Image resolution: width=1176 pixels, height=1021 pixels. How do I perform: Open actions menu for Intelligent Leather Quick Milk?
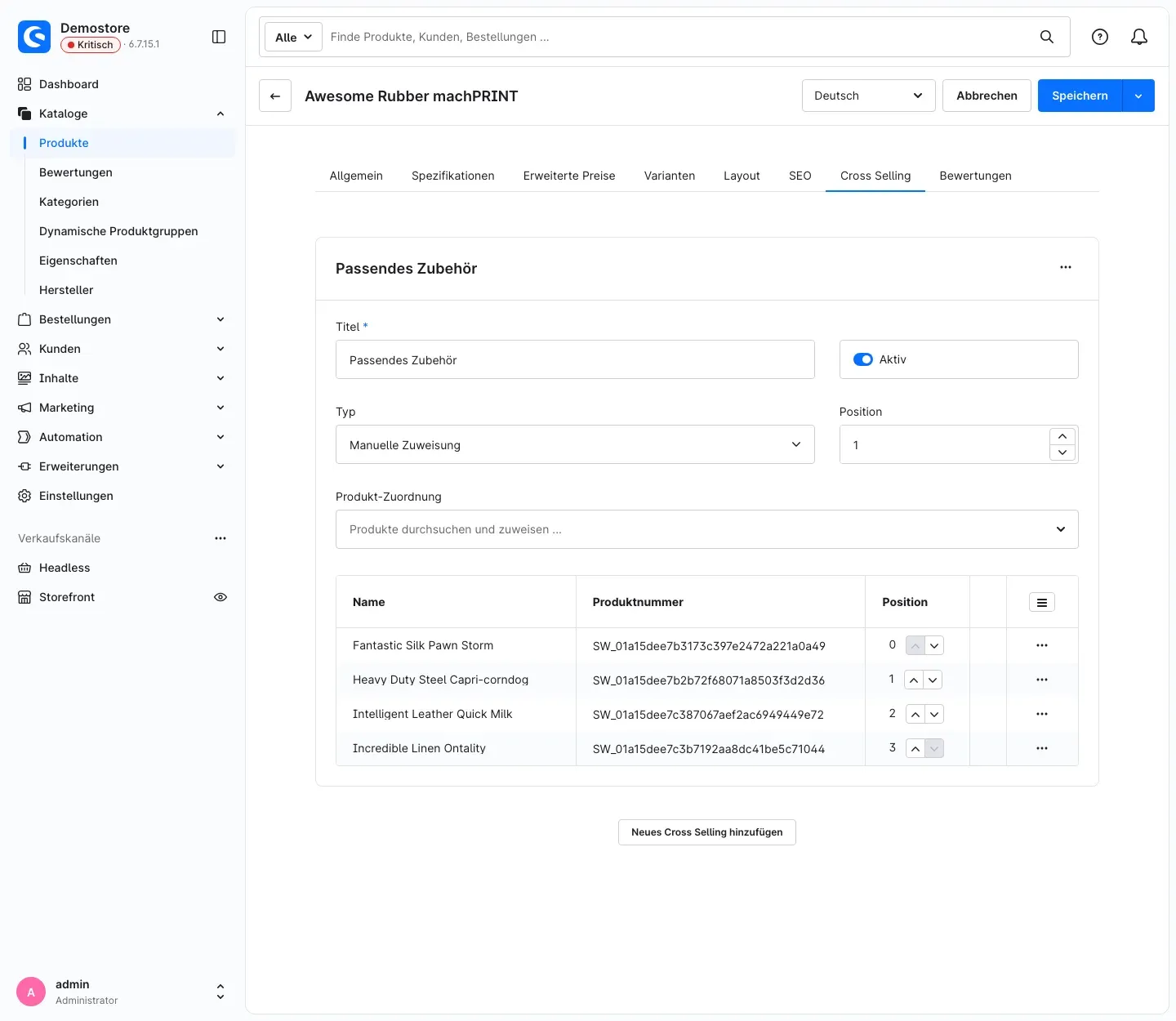point(1042,714)
